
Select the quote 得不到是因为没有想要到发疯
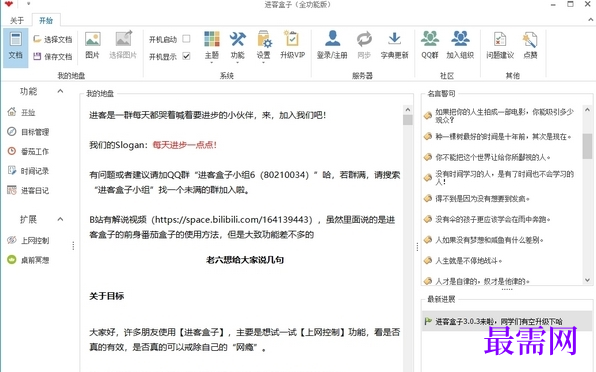(482, 199)
